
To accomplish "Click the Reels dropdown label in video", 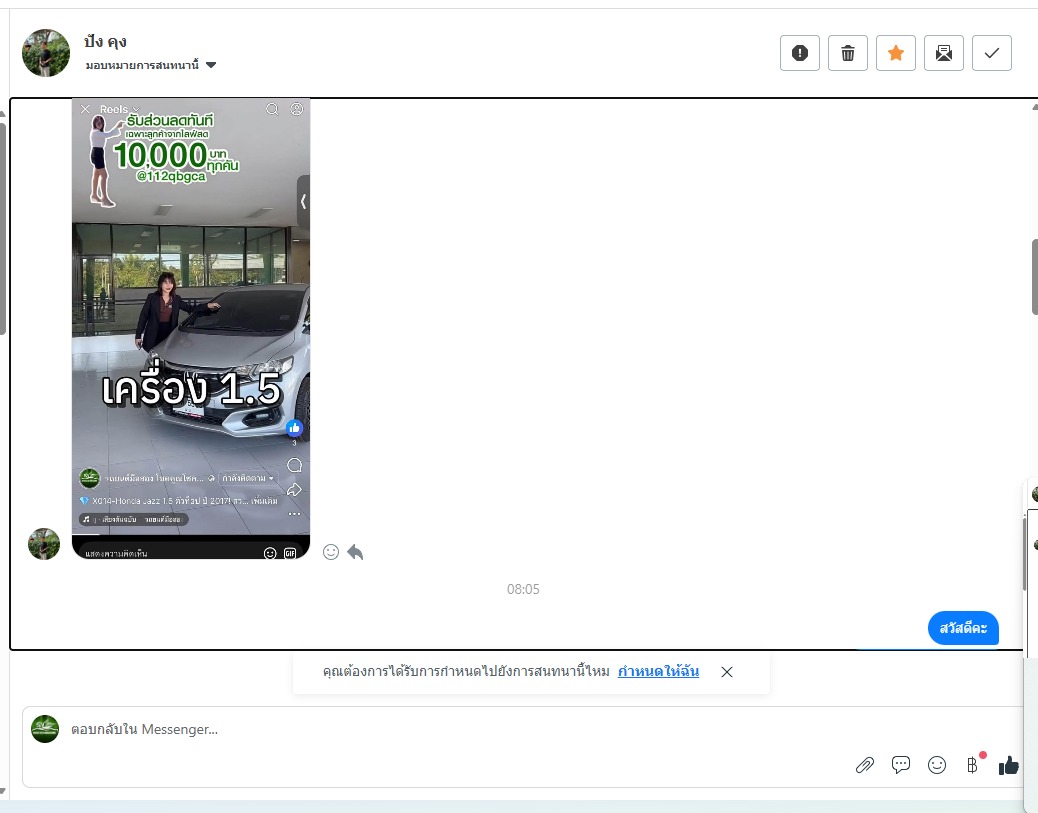I will point(119,109).
